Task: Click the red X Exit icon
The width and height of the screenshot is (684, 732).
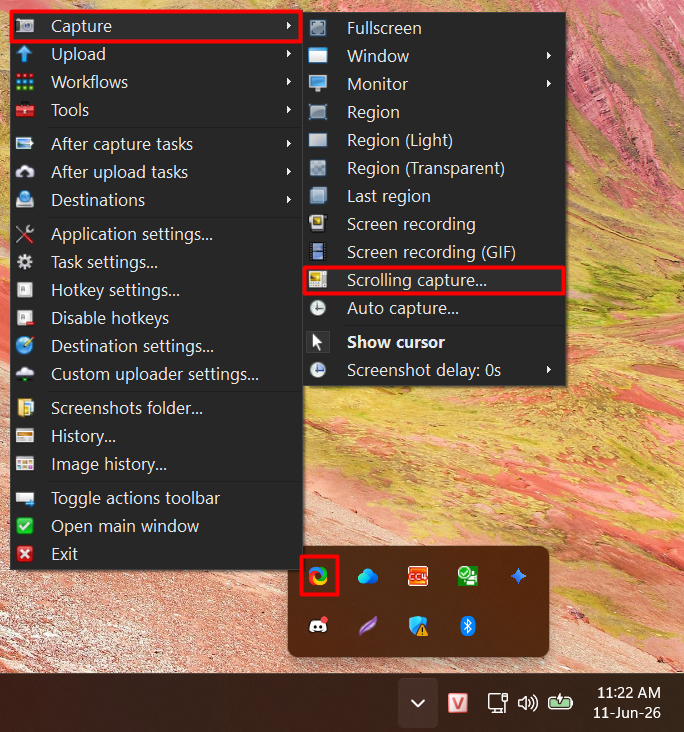Action: [25, 554]
